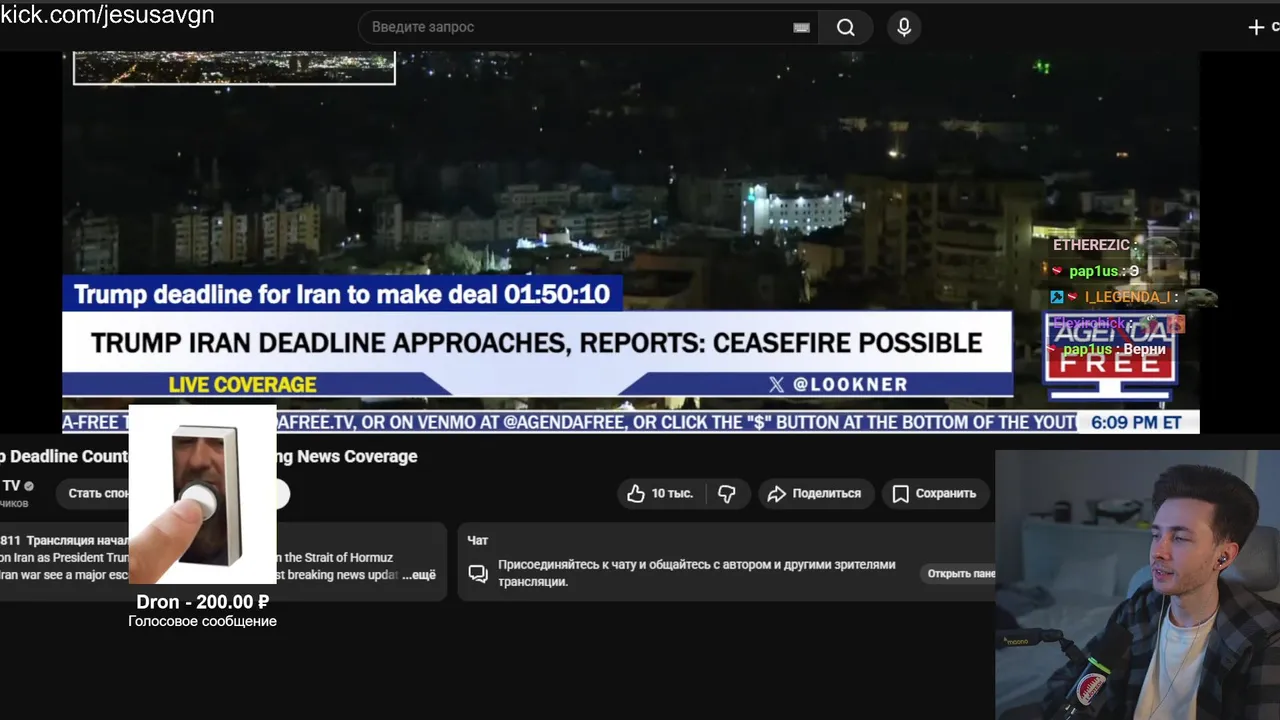This screenshot has height=720, width=1280.
Task: Click the channel verified checkmark badge
Action: (29, 487)
